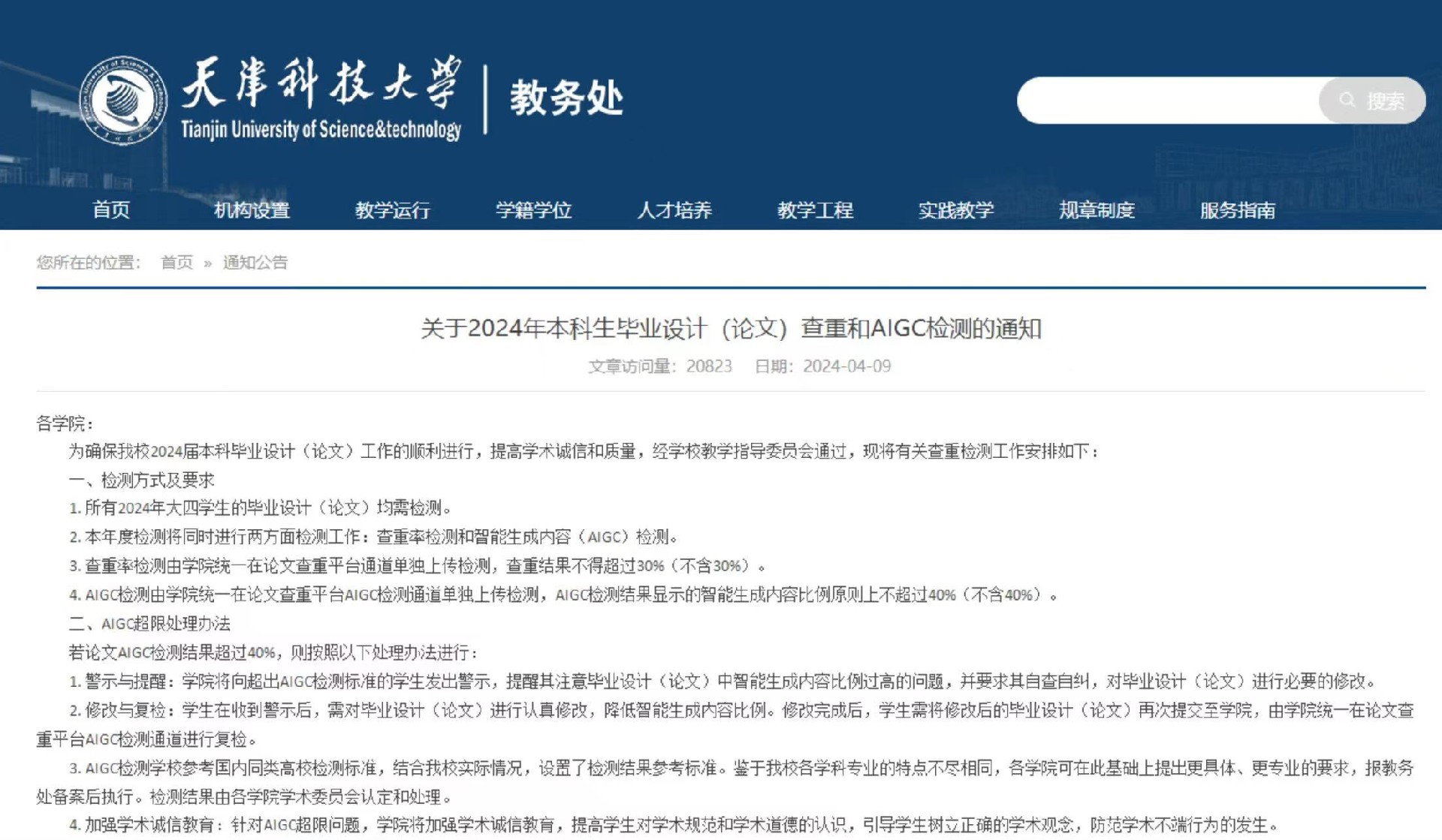Focus the search input field
This screenshot has height=840, width=1442.
[x=1169, y=100]
